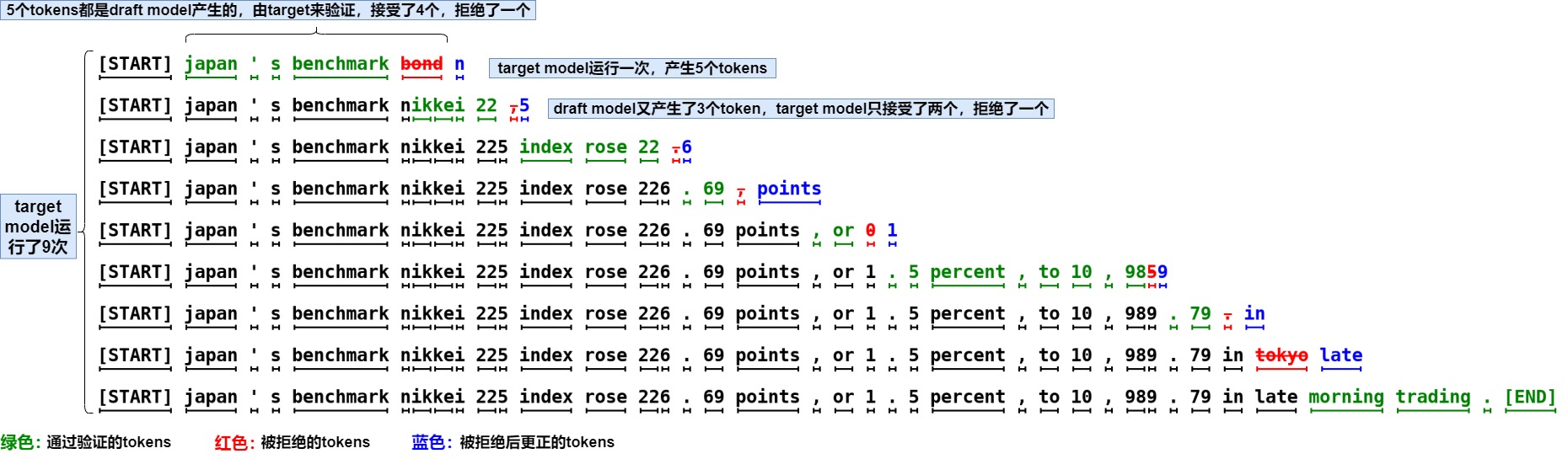Click the green 'index' token in third row
This screenshot has height=459, width=1568.
[546, 147]
